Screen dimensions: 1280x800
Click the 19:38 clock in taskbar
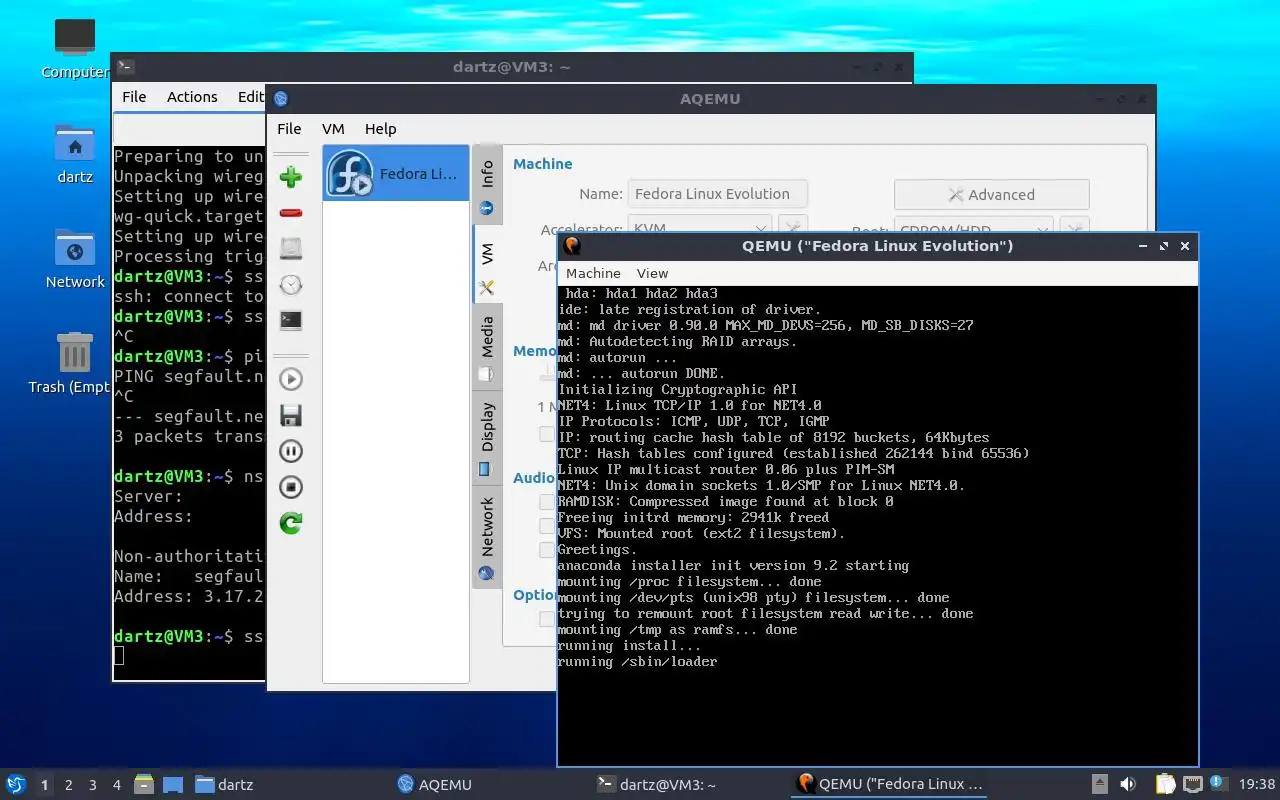click(x=1257, y=785)
